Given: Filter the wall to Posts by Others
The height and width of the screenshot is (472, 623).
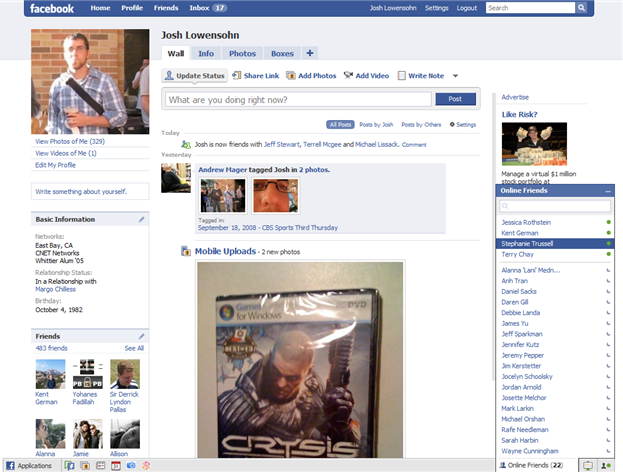Looking at the screenshot, I should coord(423,125).
